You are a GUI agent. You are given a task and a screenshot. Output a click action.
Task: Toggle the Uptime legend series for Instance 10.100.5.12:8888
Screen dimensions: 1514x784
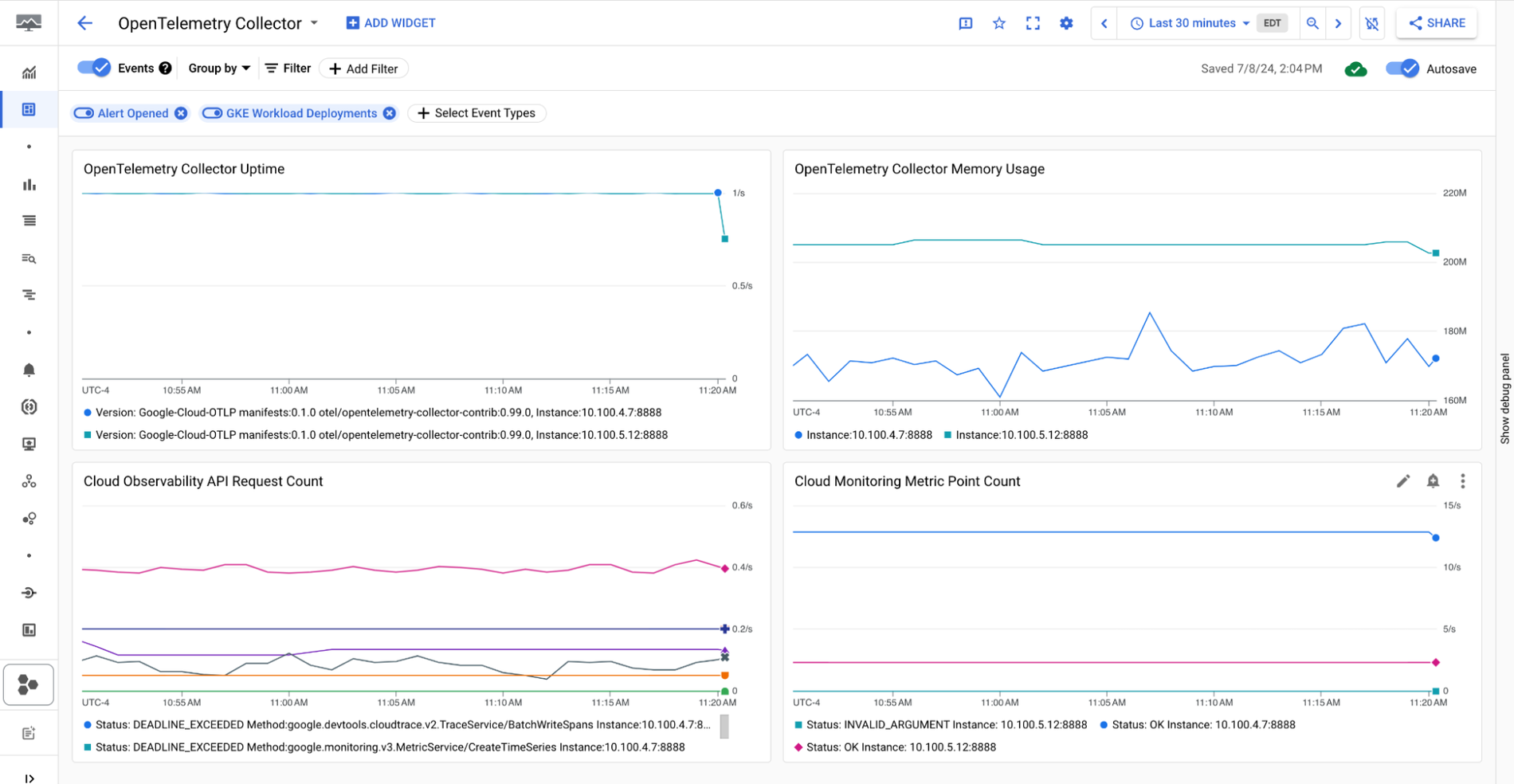(x=376, y=435)
